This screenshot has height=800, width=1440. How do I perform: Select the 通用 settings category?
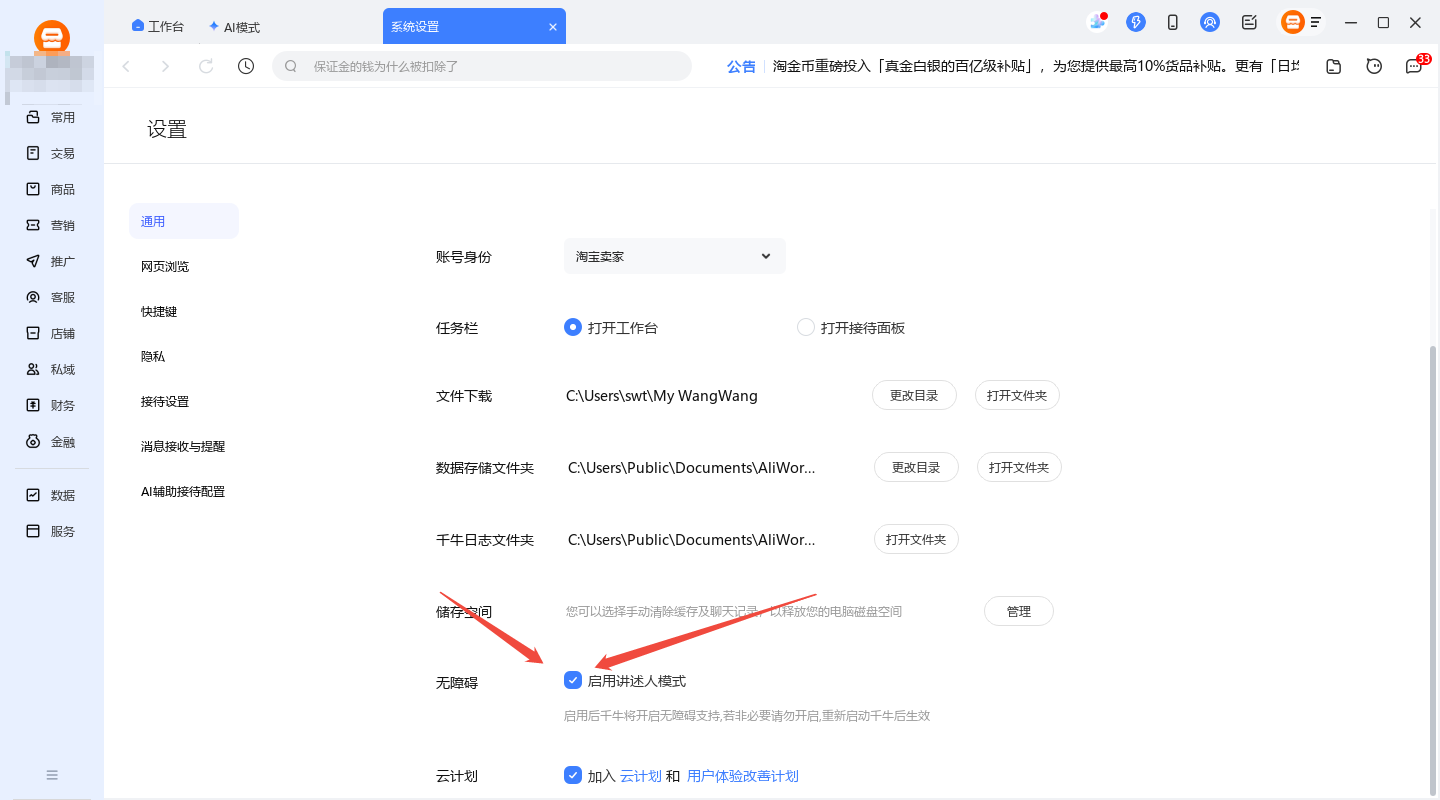tap(184, 221)
